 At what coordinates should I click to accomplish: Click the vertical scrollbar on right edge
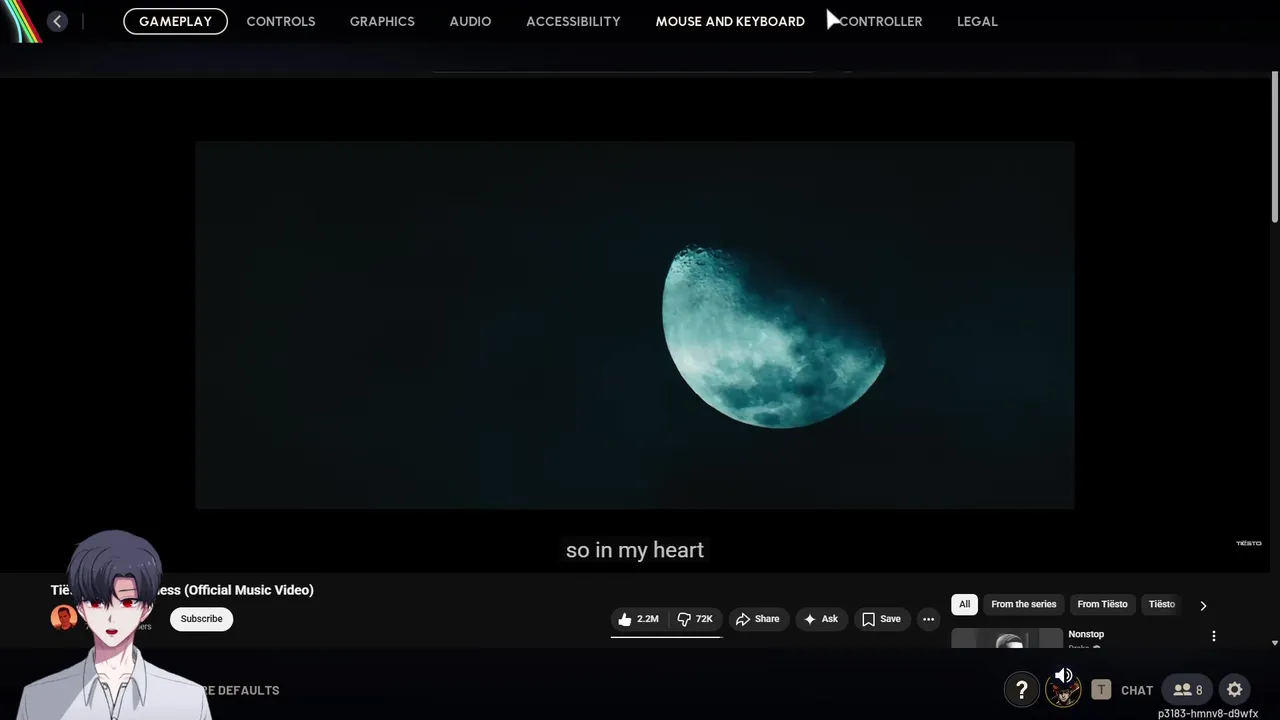click(1275, 146)
